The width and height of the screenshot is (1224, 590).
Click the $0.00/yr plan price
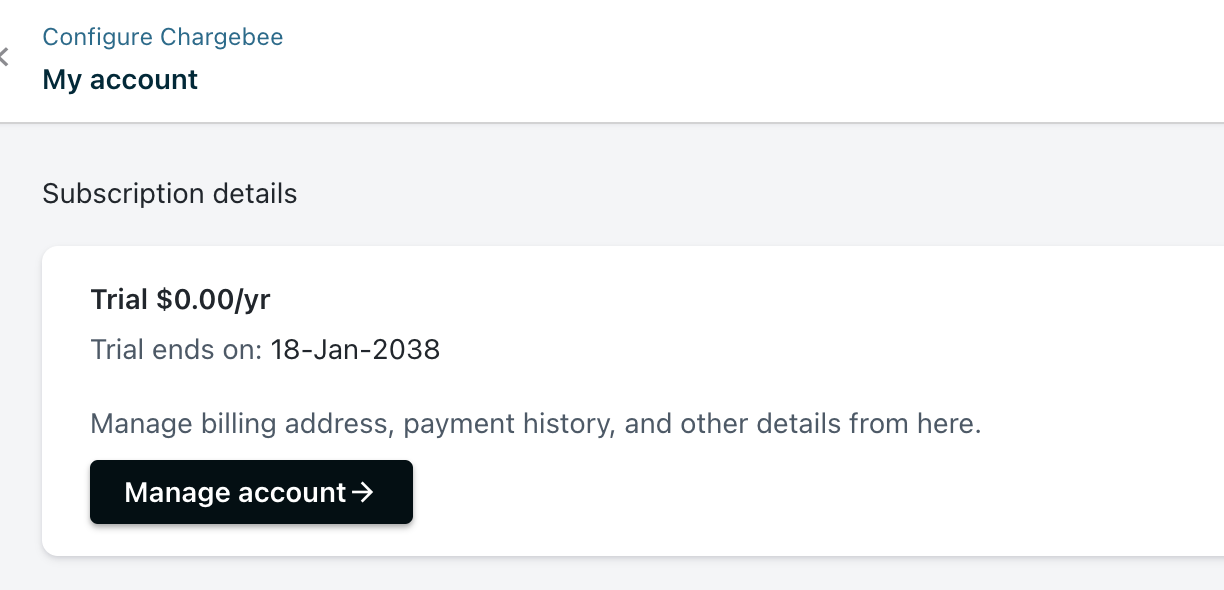[x=213, y=299]
